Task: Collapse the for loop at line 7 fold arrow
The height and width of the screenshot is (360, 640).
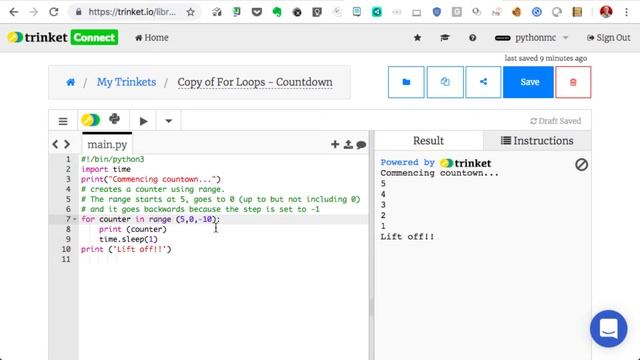Action: pyautogui.click(x=75, y=220)
